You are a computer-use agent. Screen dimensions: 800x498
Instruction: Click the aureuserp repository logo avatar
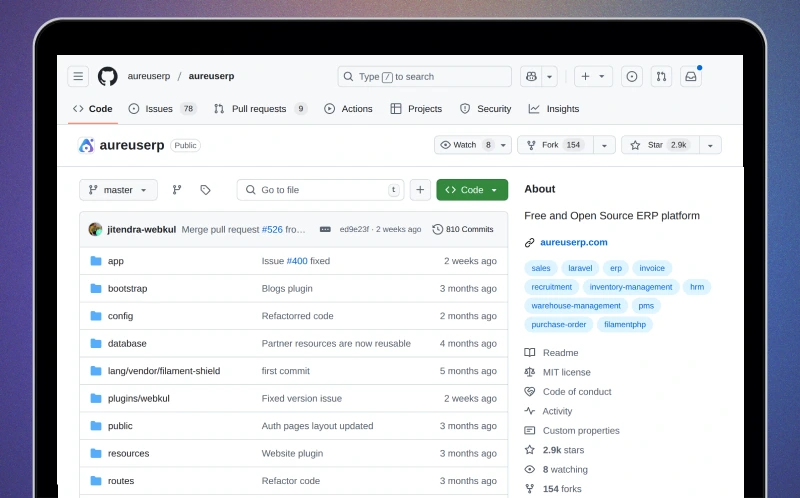86,145
